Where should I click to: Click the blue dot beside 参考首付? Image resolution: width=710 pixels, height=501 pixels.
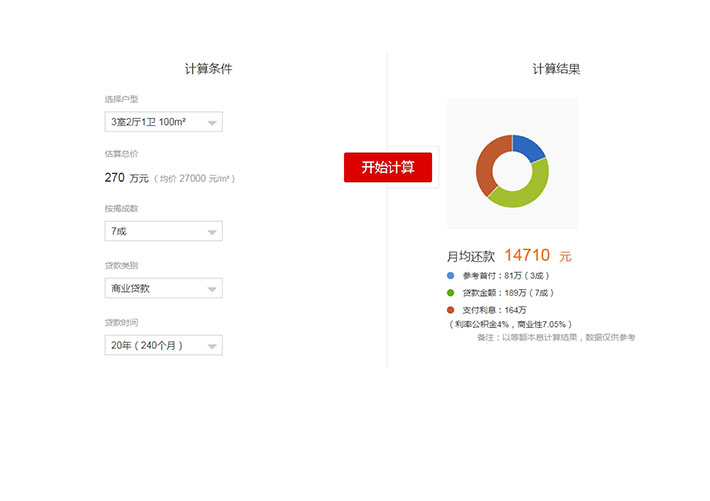(x=450, y=275)
